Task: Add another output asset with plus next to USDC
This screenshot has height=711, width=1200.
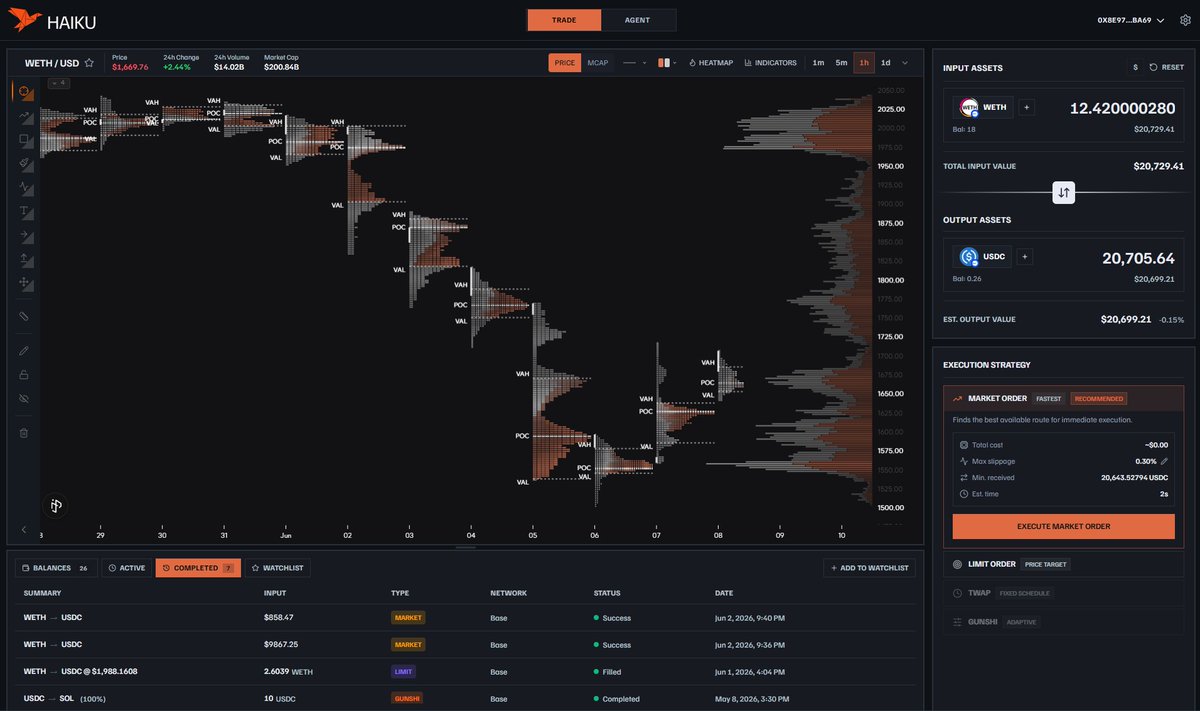Action: tap(1024, 257)
